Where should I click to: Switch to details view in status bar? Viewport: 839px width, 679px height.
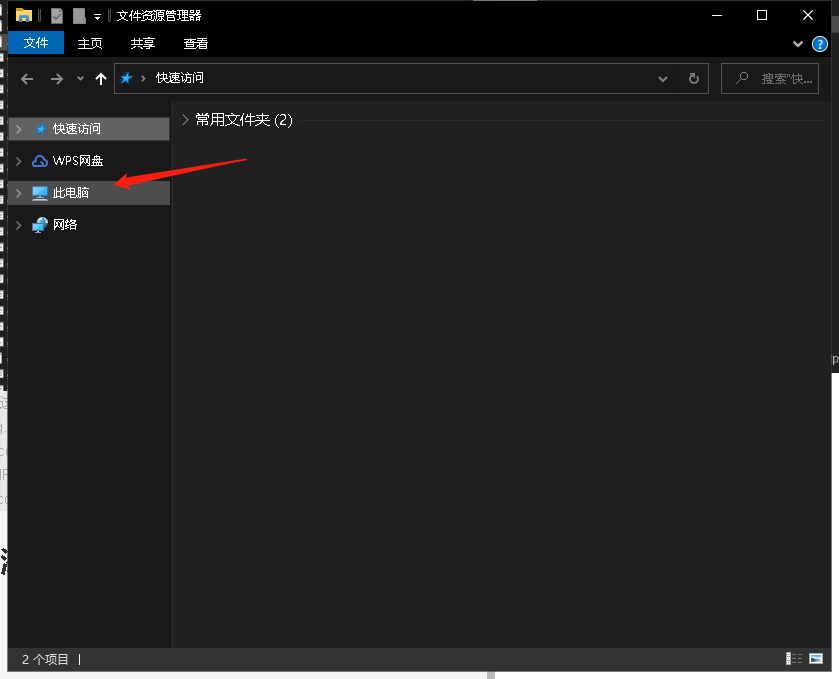pyautogui.click(x=794, y=658)
